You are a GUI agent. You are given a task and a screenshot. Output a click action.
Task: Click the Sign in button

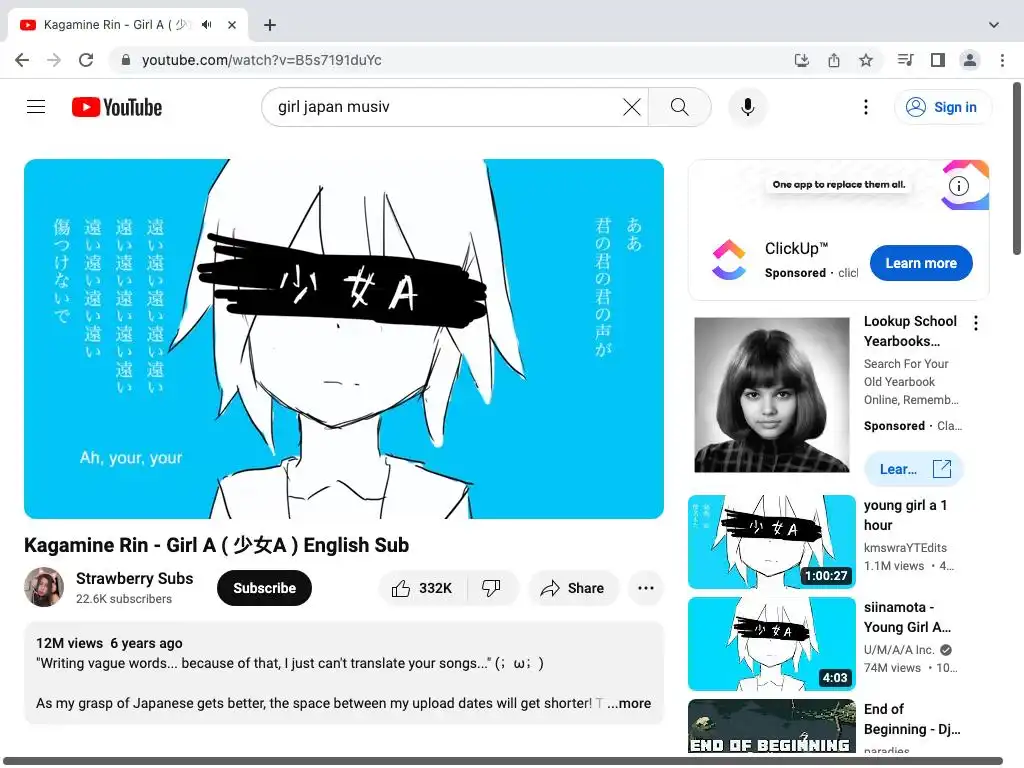(x=942, y=107)
